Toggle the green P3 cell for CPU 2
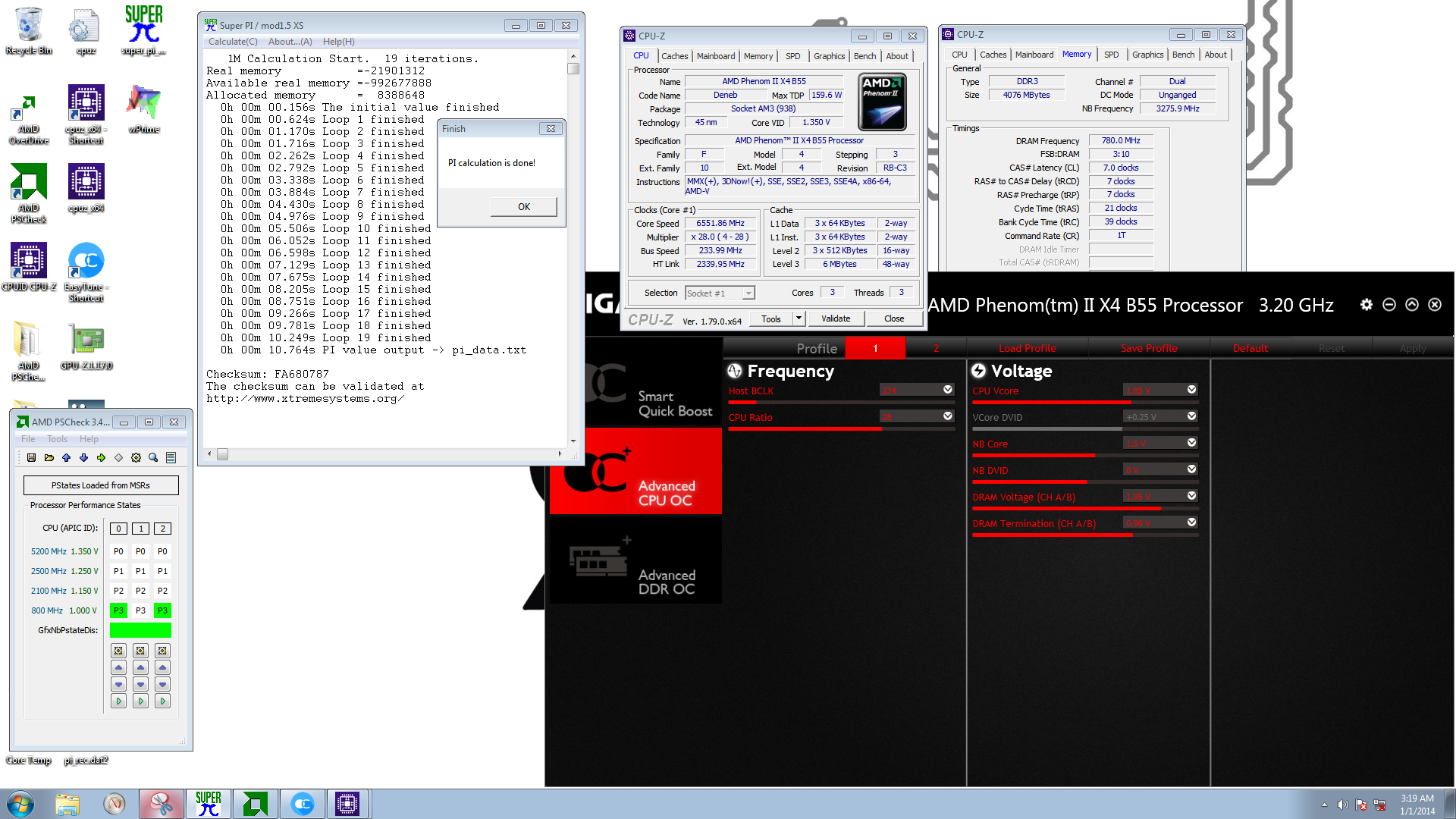This screenshot has width=1456, height=819. point(162,610)
